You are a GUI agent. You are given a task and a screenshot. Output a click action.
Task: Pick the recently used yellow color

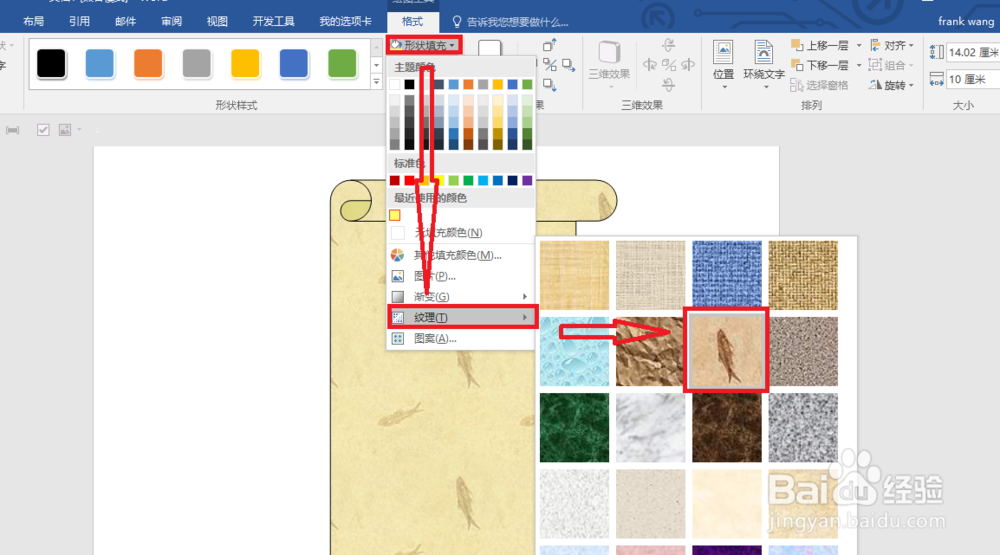coord(395,216)
